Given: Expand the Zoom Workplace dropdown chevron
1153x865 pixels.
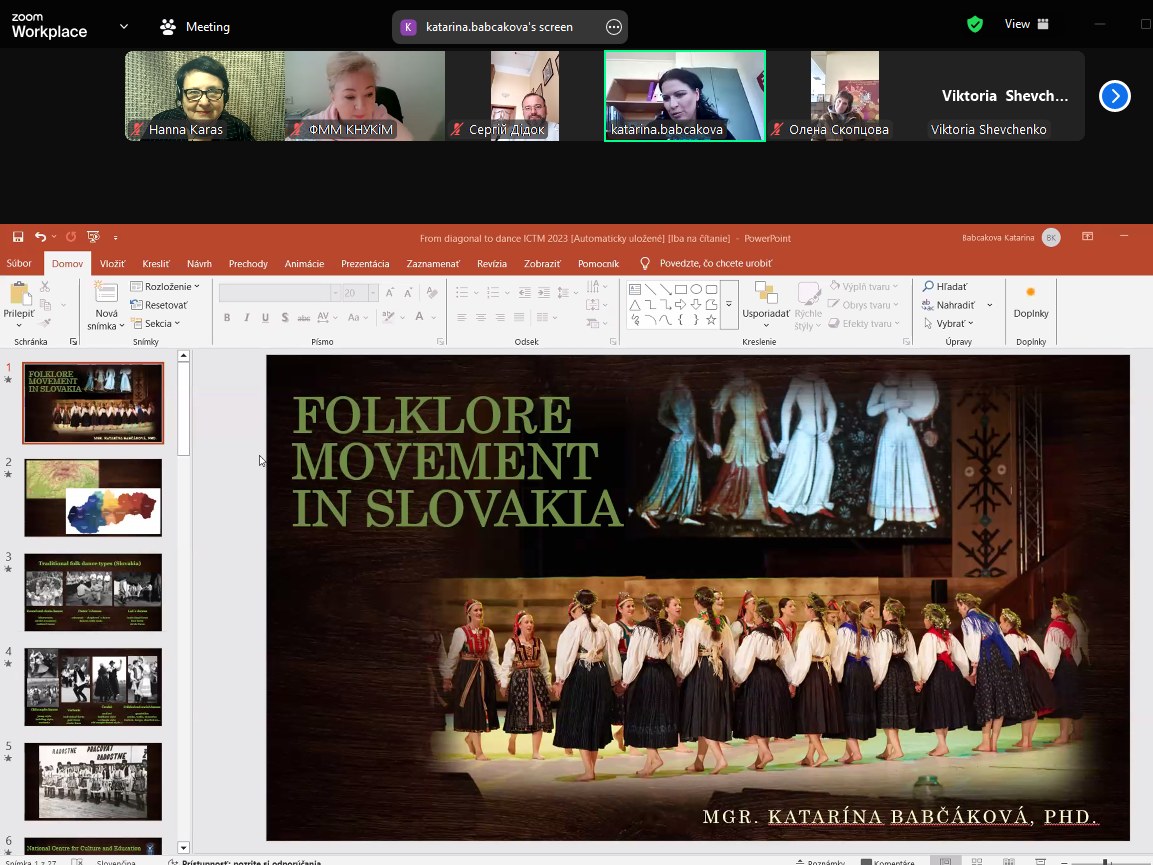Looking at the screenshot, I should 124,26.
